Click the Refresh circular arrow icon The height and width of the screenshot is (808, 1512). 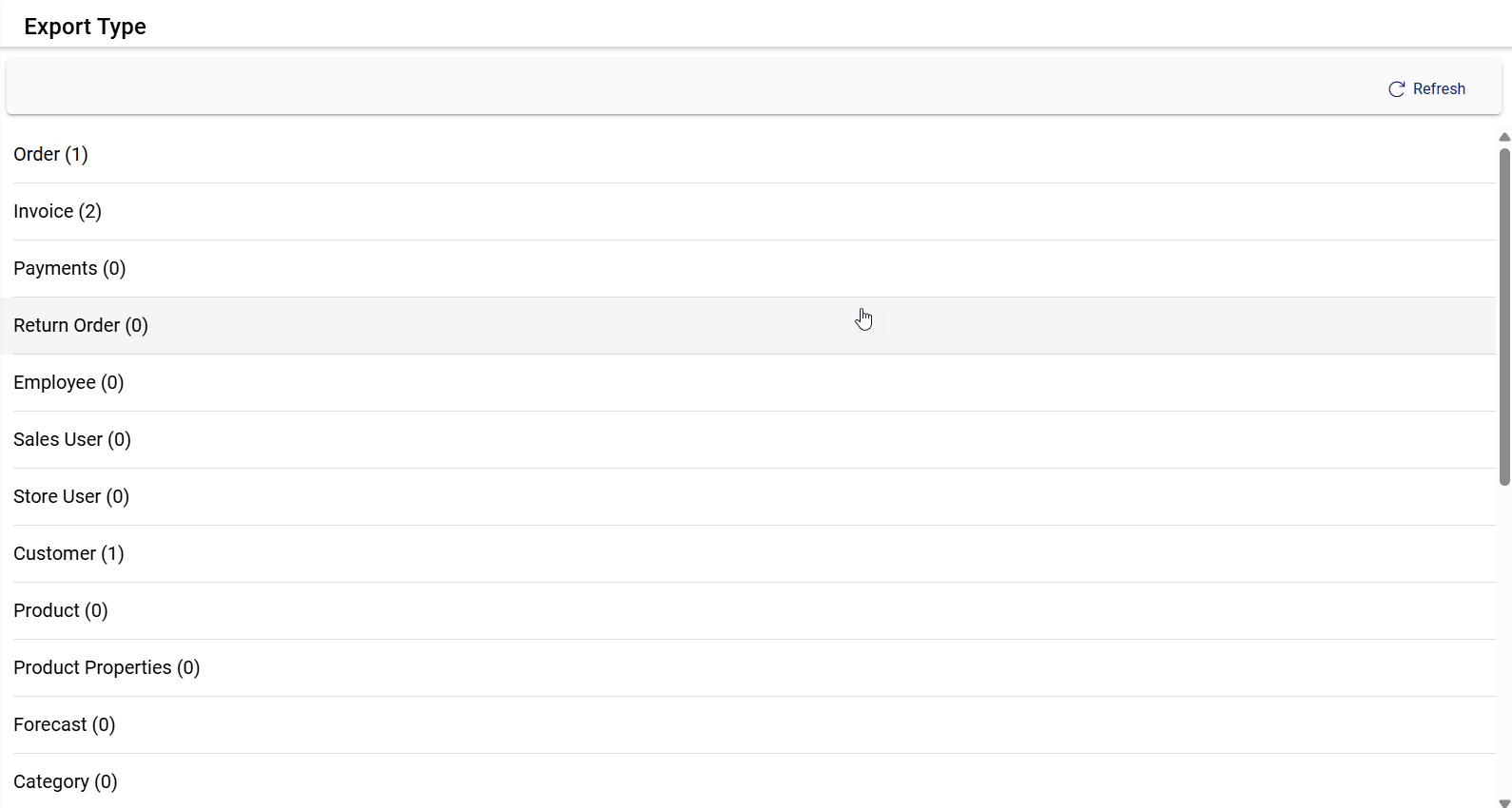(1396, 89)
